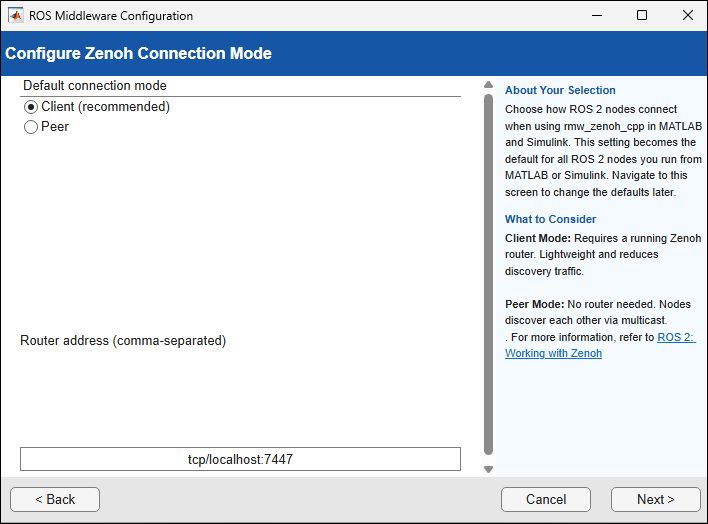Viewport: 708px width, 524px height.
Task: Click the 'About Your Selection' heading
Action: (560, 90)
